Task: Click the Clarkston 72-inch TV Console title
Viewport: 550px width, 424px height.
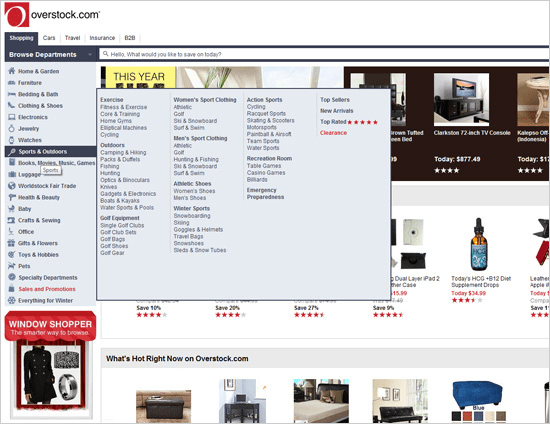Action: coord(472,133)
